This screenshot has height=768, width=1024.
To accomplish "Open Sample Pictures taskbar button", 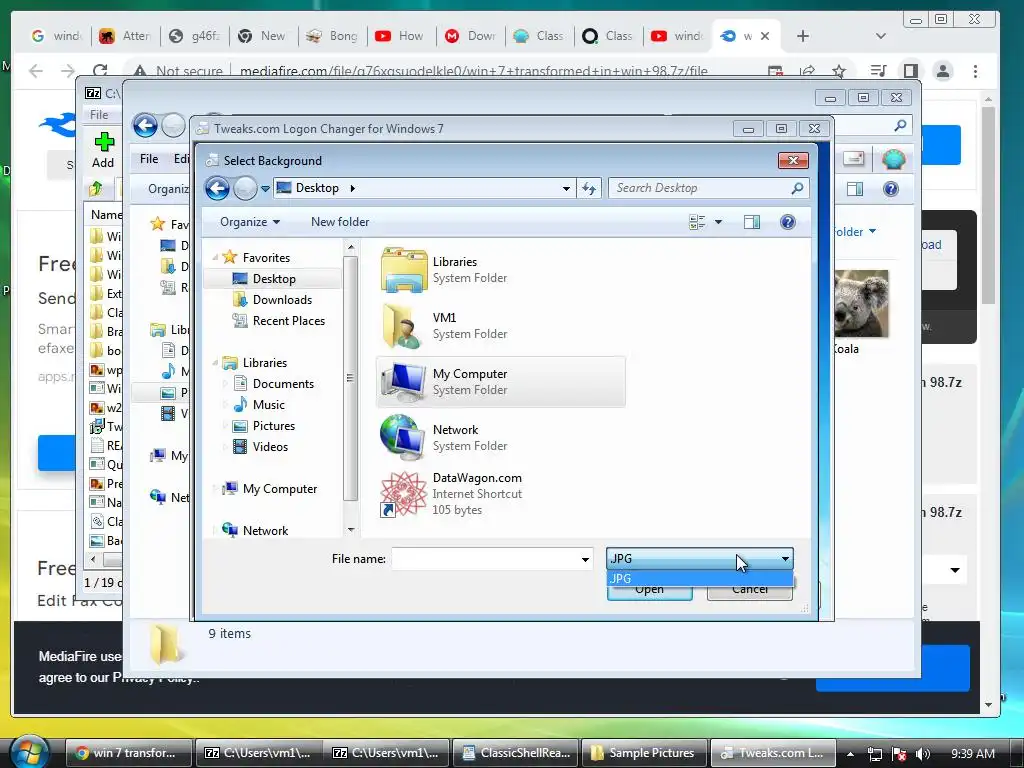I will tap(644, 753).
